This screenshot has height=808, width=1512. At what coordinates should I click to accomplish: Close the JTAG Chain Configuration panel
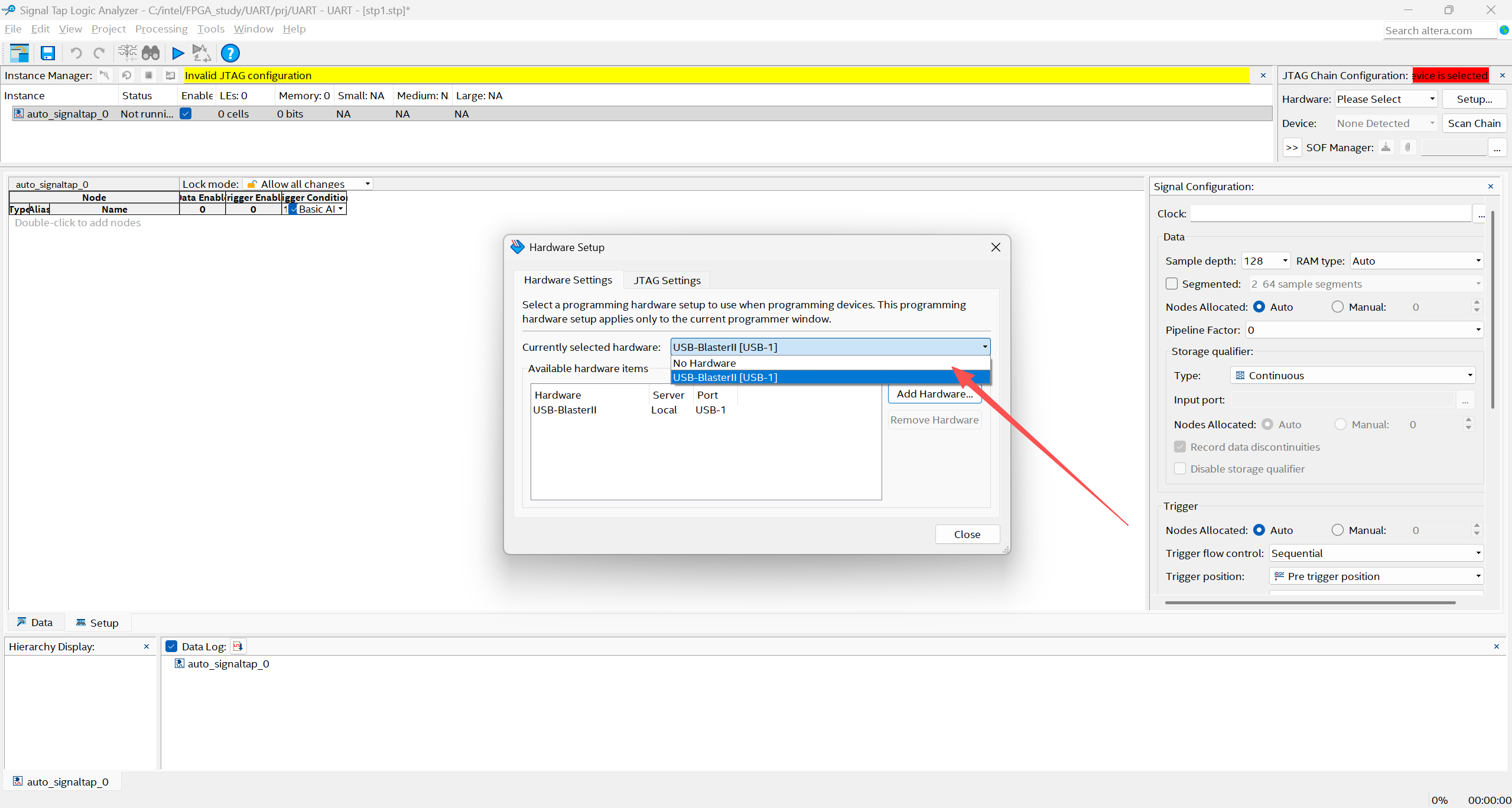click(1503, 75)
